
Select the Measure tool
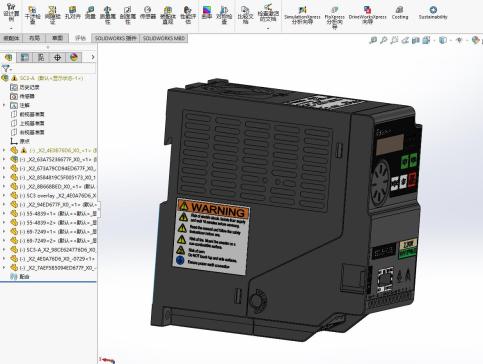coord(90,13)
